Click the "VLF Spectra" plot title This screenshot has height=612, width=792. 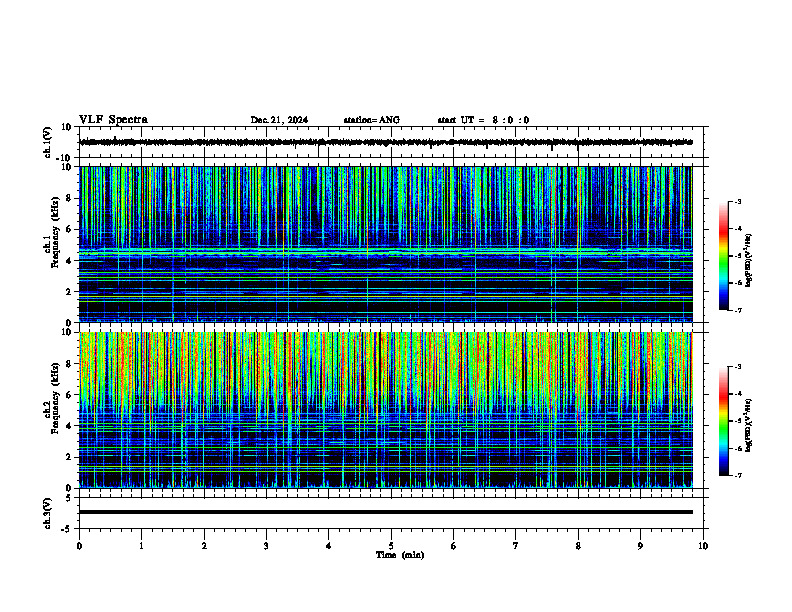tap(113, 120)
